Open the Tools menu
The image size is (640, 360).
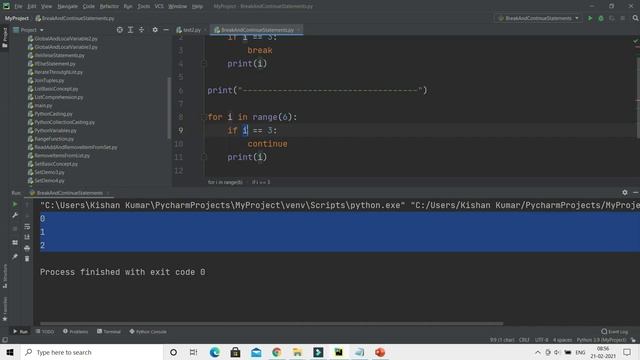pyautogui.click(x=143, y=6)
